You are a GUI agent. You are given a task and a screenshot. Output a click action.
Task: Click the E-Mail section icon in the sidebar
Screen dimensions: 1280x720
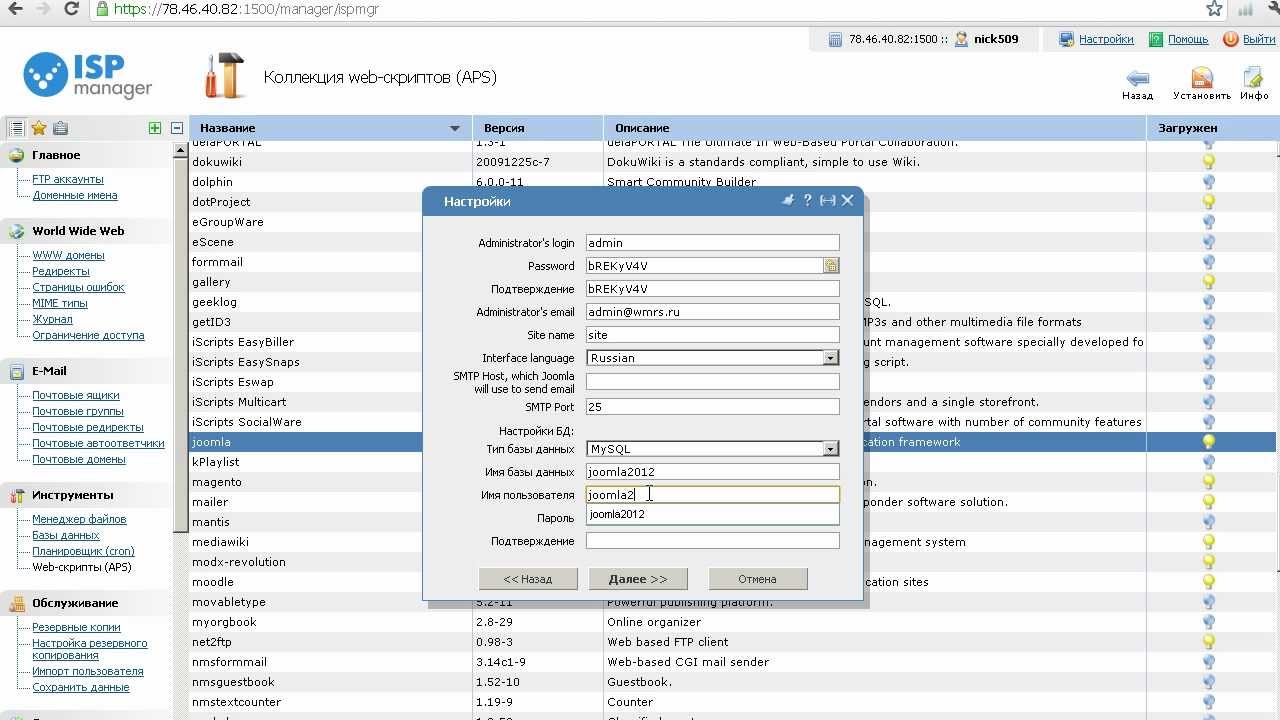click(16, 371)
